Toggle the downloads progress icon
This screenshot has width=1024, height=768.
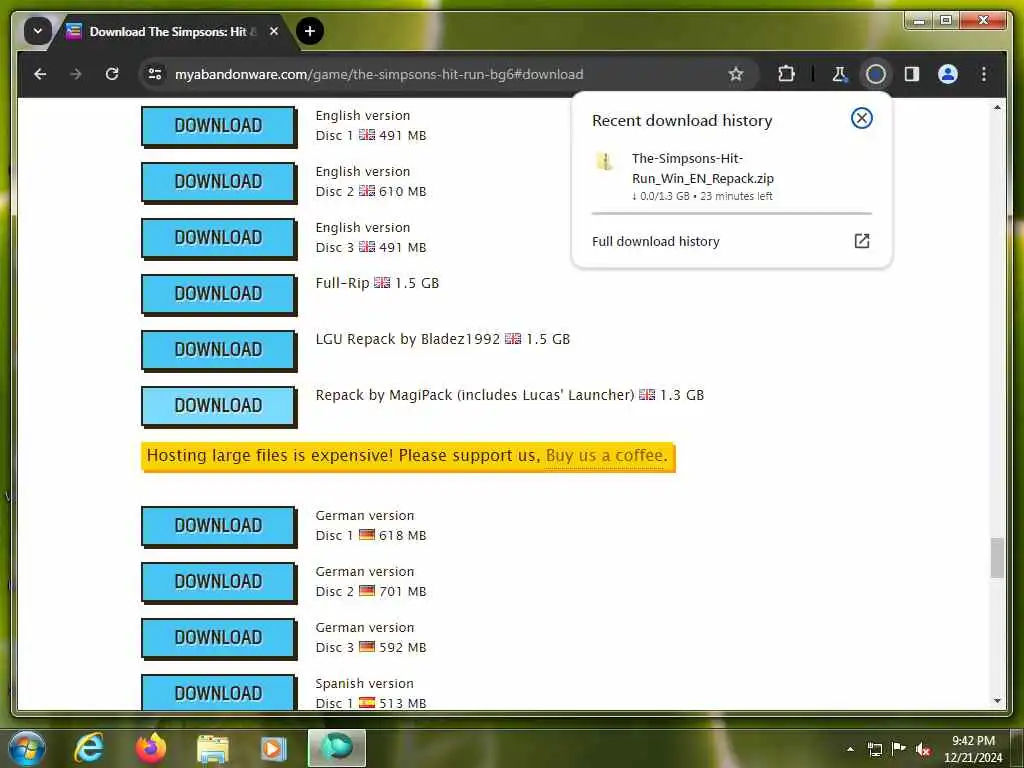pos(876,74)
